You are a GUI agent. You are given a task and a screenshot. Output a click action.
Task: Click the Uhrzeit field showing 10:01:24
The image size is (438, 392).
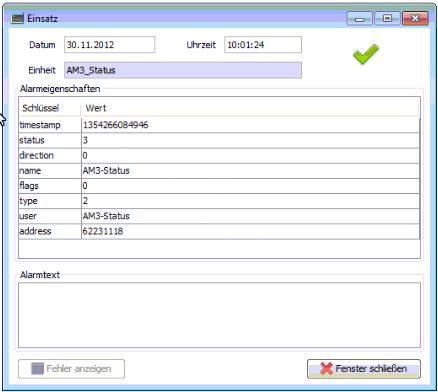[263, 45]
